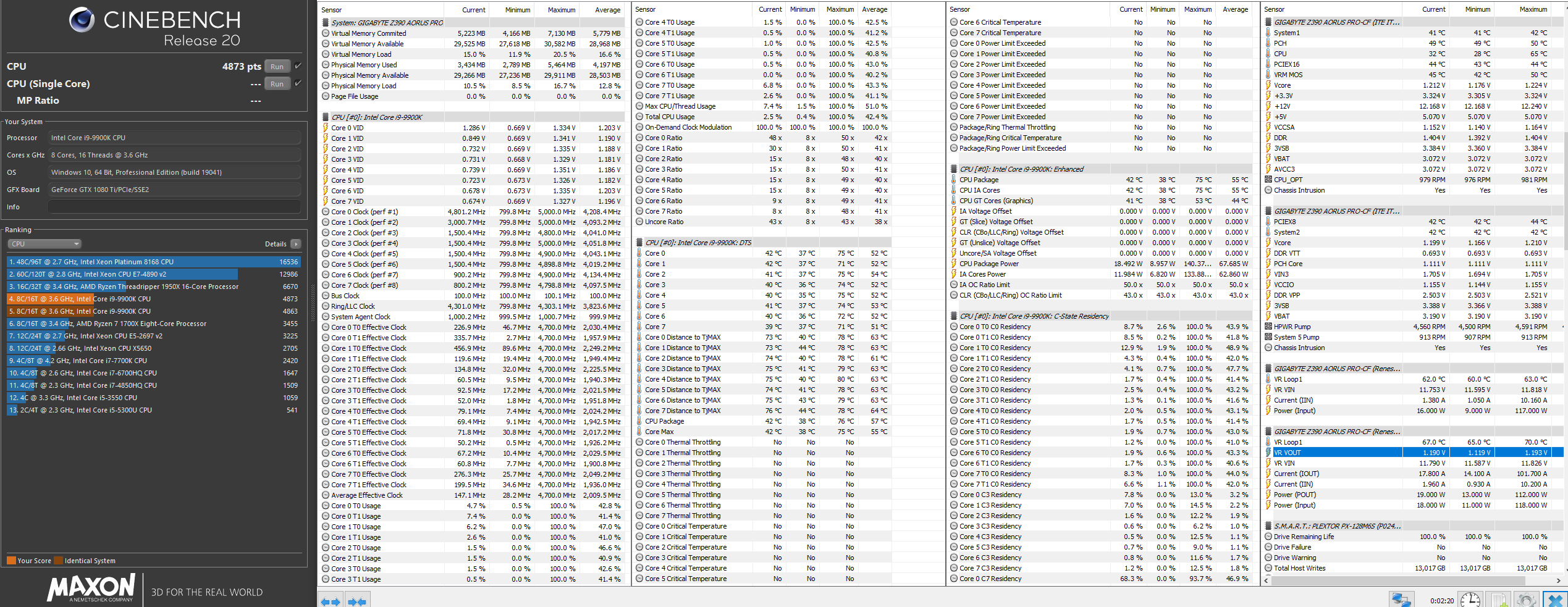Select the Total Host Writes row

click(x=1412, y=568)
